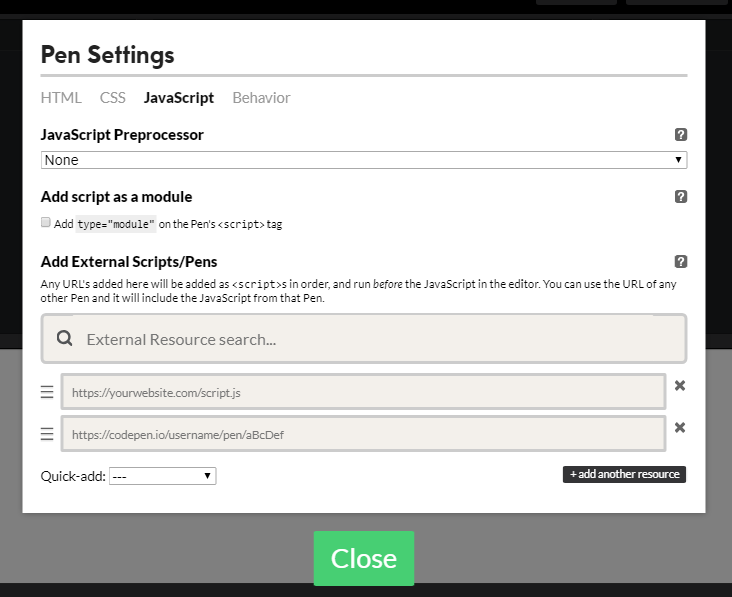This screenshot has width=732, height=597.
Task: Click the green Close button
Action: 363,558
